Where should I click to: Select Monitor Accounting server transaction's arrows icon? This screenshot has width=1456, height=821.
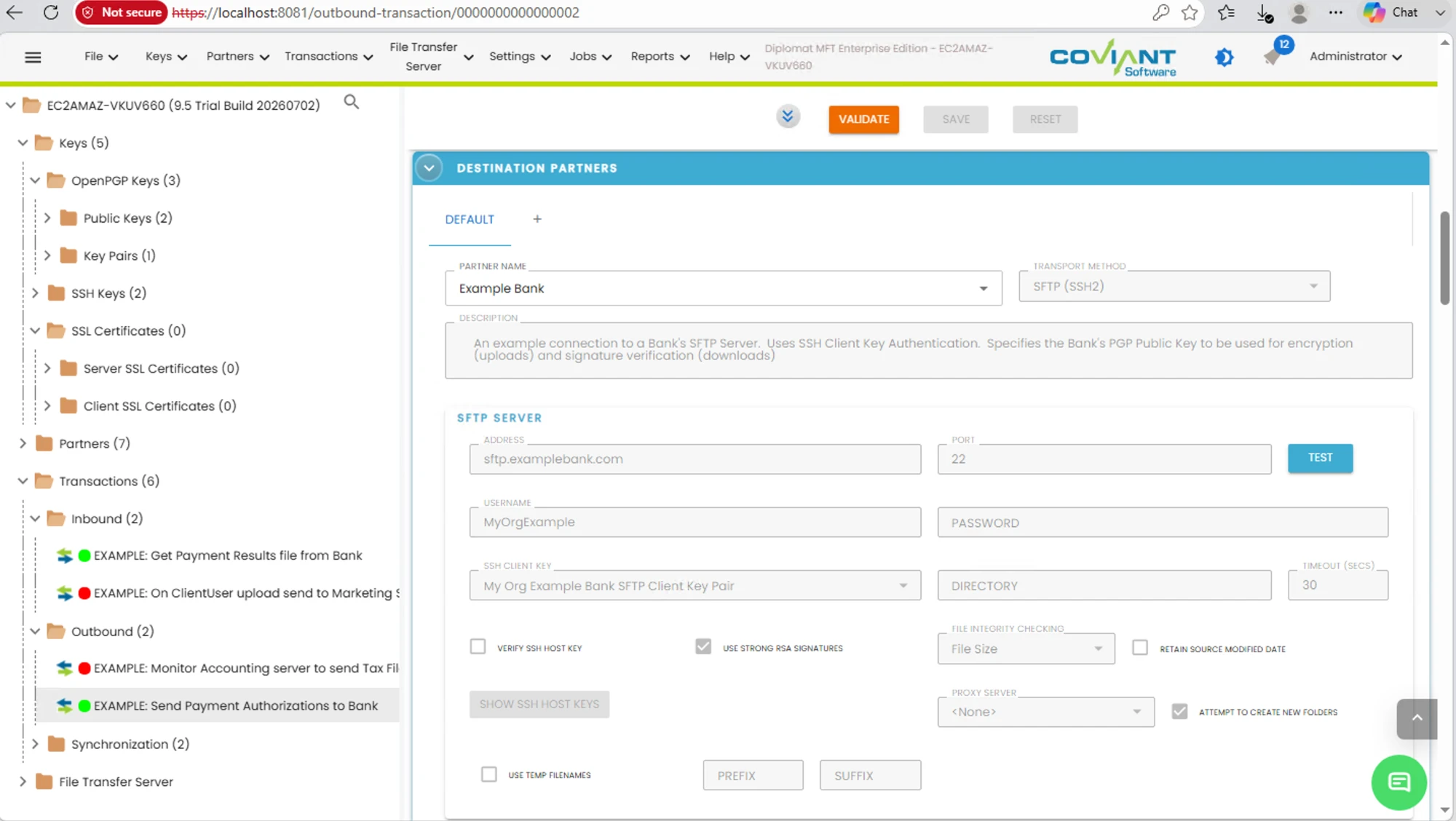65,668
